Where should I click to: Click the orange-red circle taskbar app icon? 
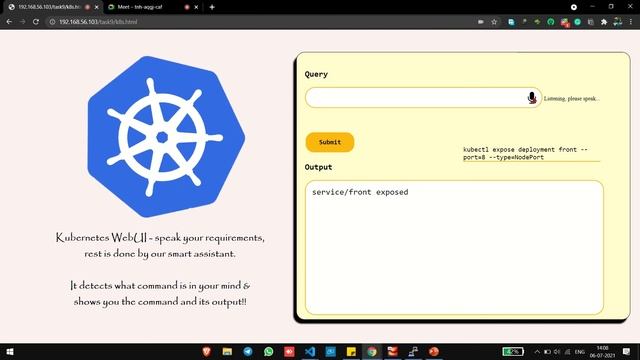click(433, 351)
